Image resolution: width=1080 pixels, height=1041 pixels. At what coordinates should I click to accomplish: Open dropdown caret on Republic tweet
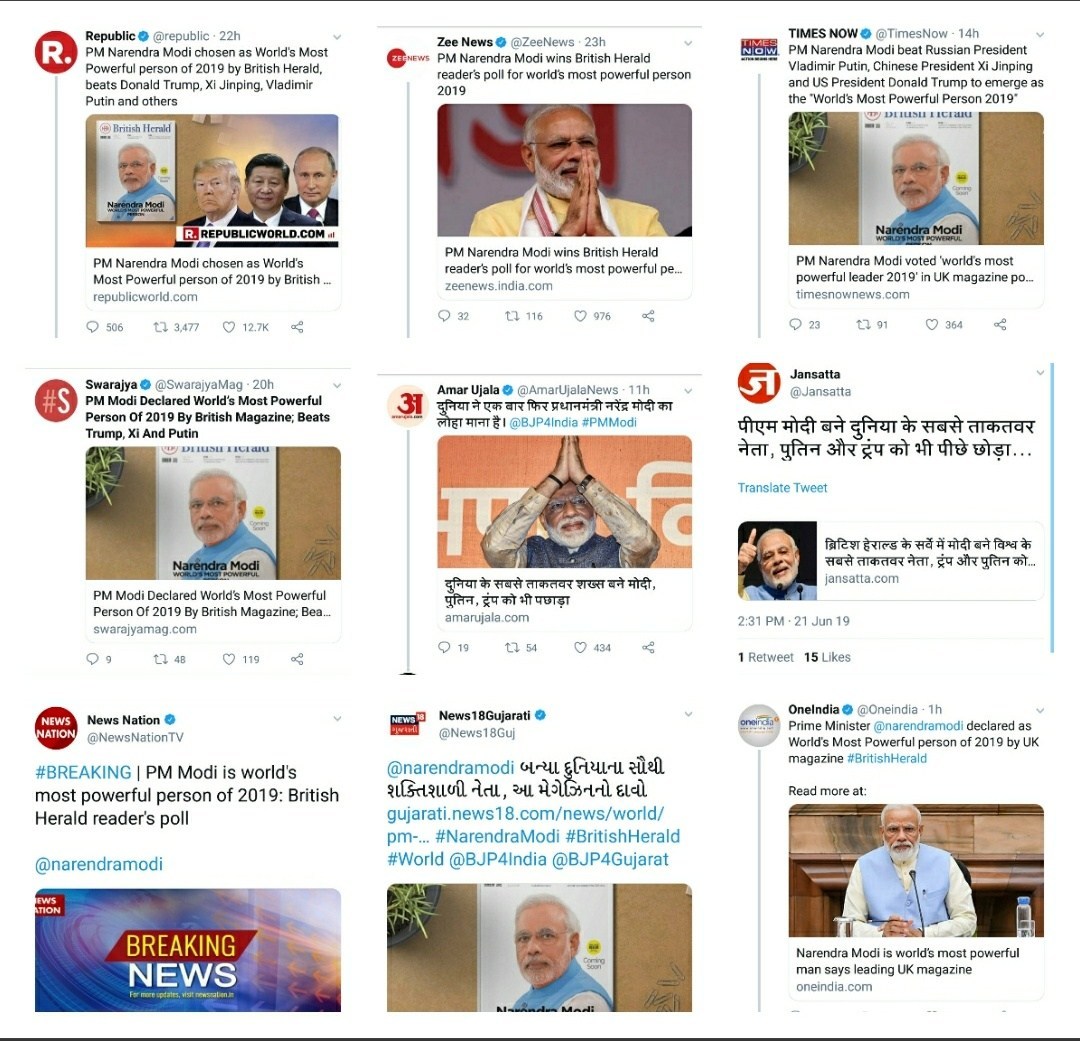point(337,37)
